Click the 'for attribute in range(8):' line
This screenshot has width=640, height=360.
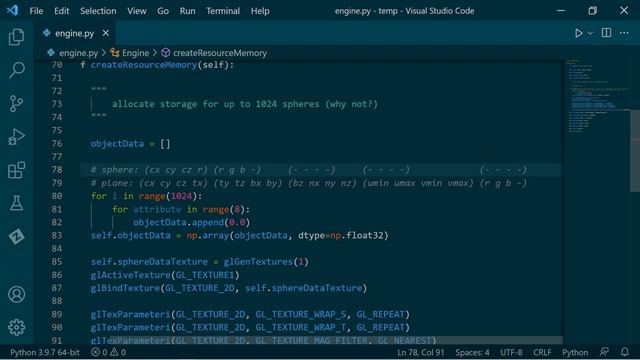pyautogui.click(x=181, y=209)
